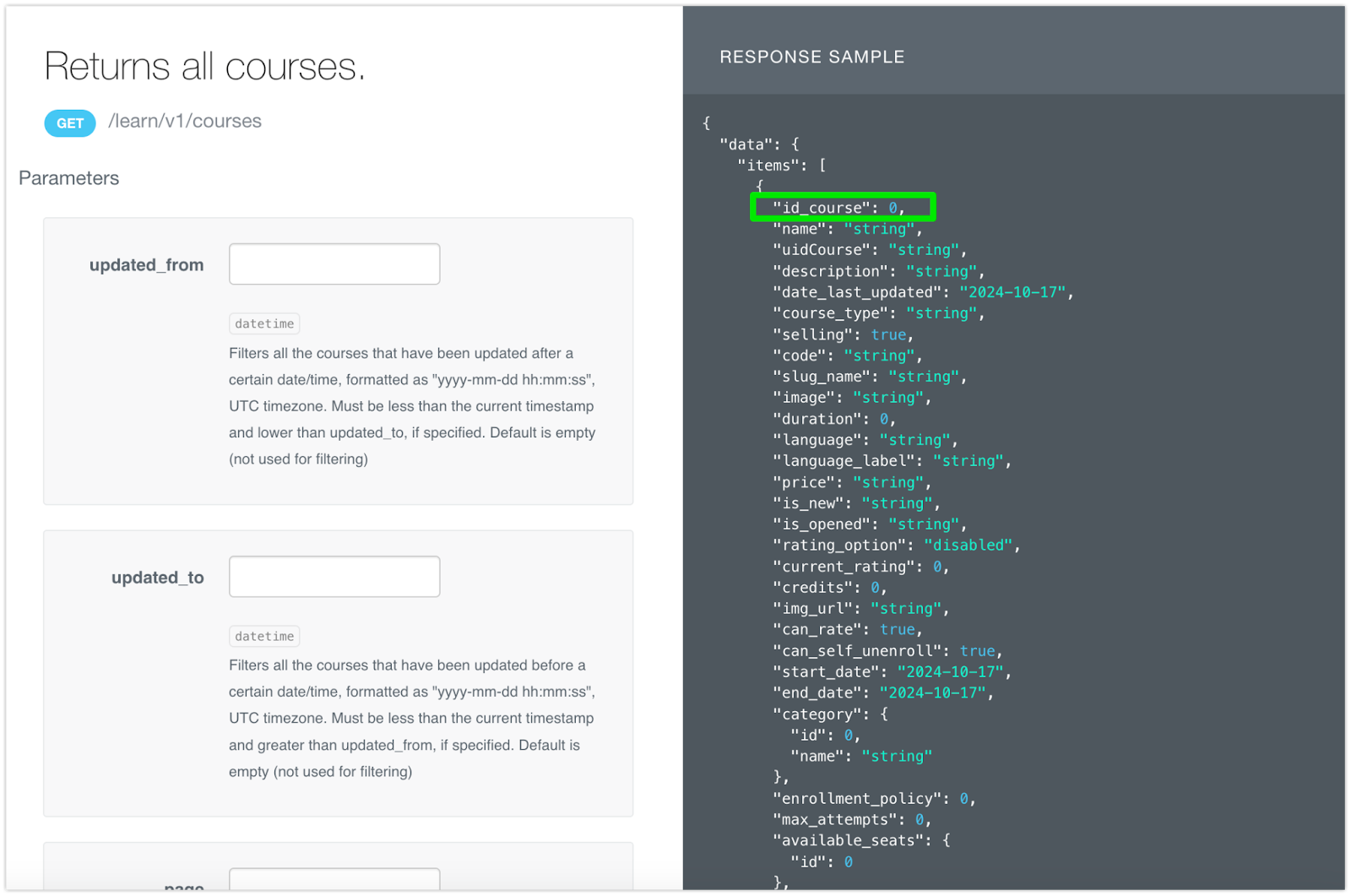Collapse the "items" array in response
The image size is (1351, 896).
tap(781, 166)
